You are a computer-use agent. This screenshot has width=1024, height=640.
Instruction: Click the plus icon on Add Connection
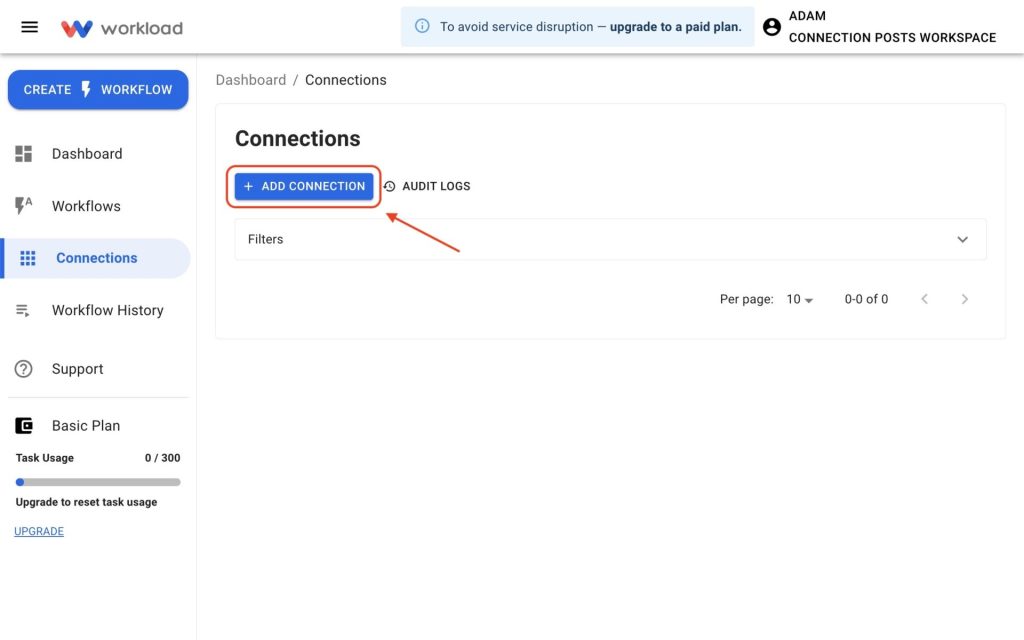click(x=248, y=186)
